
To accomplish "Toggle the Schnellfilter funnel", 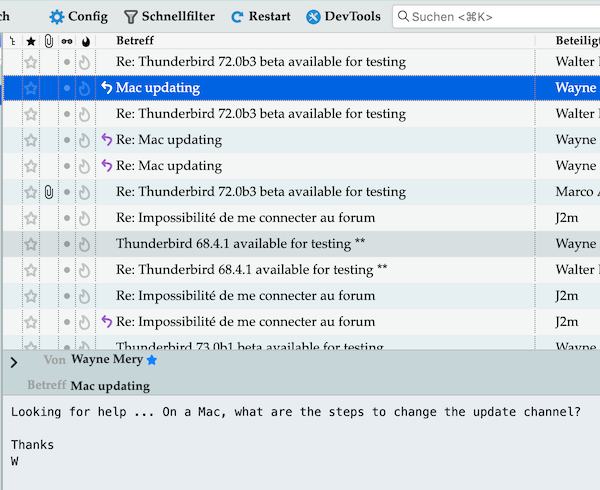I will (x=131, y=17).
